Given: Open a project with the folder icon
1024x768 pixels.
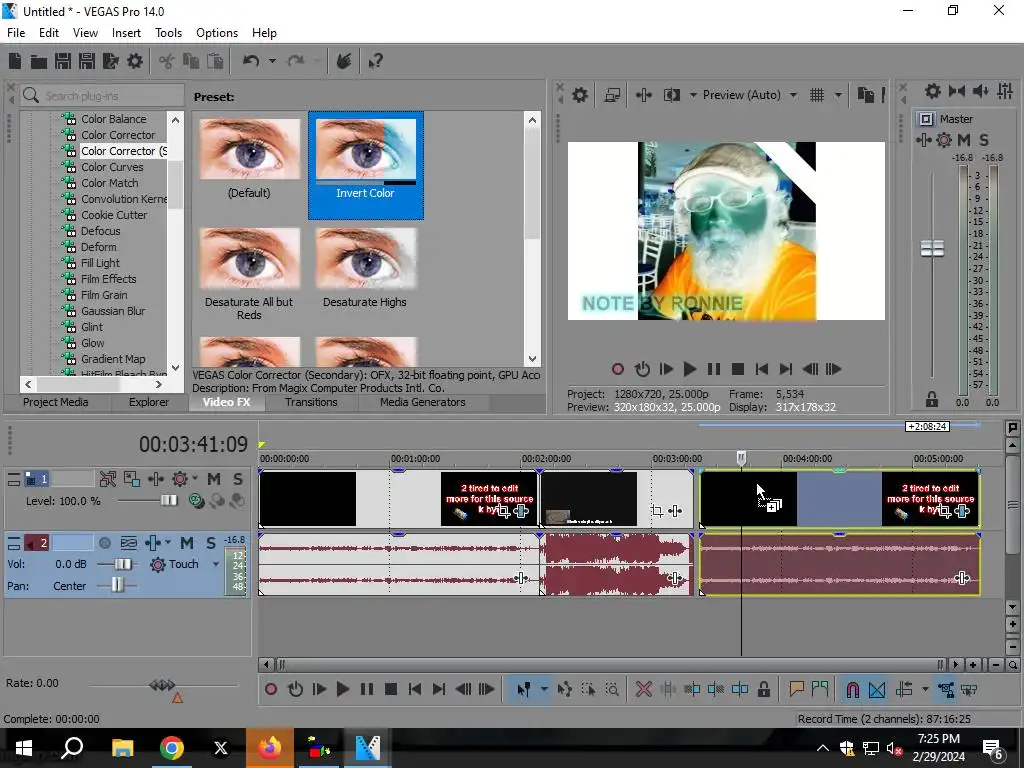Looking at the screenshot, I should tap(39, 61).
